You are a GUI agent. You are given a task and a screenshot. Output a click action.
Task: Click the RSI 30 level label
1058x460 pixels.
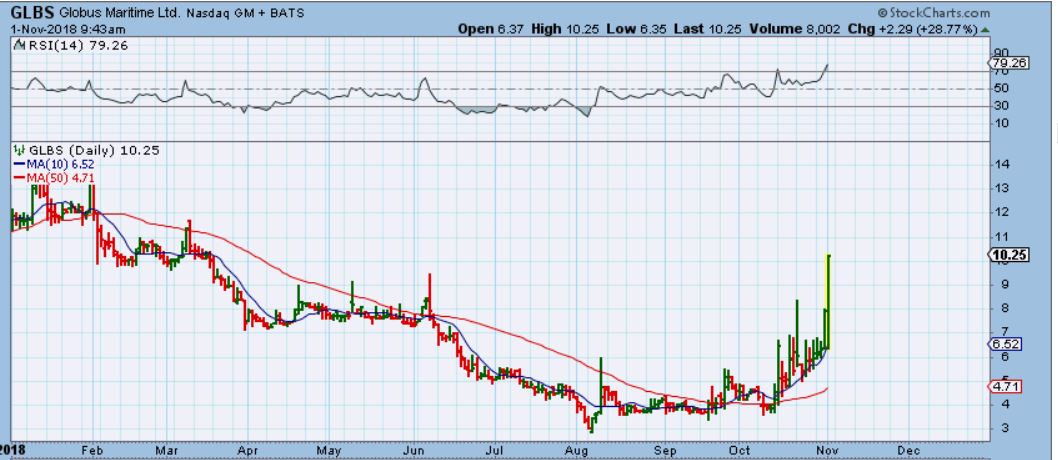coord(1001,106)
